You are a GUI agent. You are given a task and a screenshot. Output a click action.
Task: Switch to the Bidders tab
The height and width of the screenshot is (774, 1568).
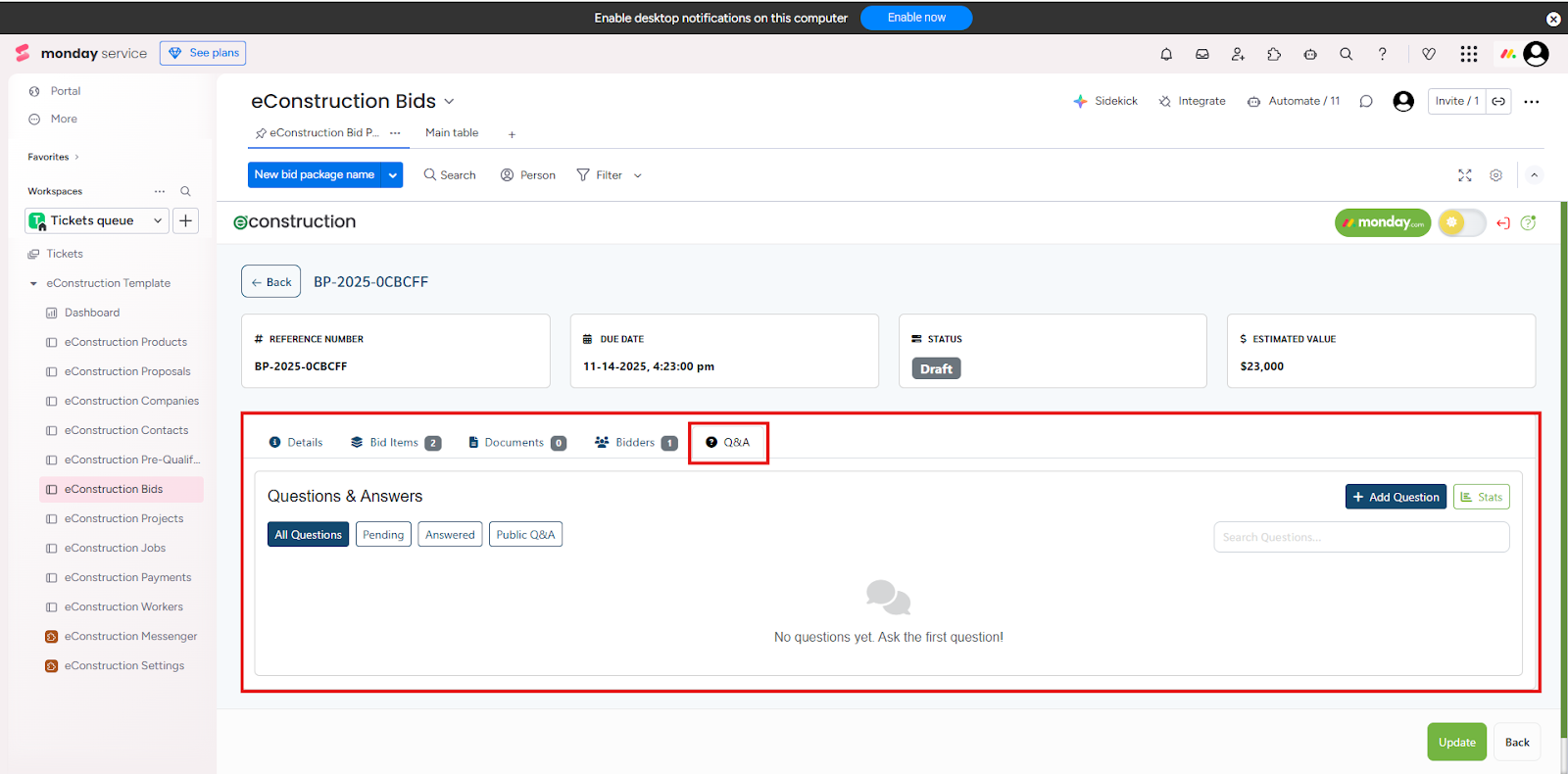pyautogui.click(x=635, y=443)
